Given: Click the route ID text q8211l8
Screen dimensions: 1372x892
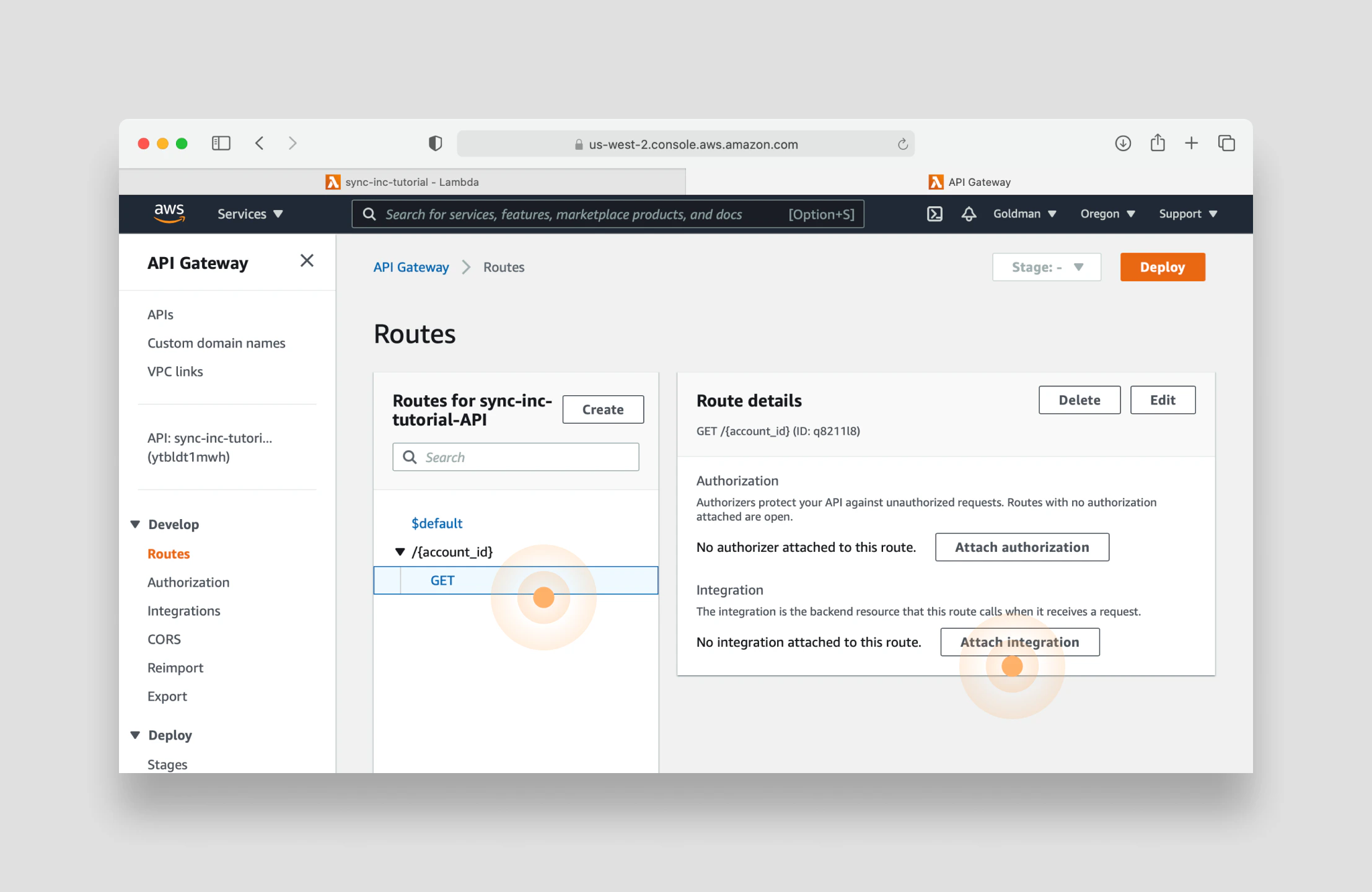Looking at the screenshot, I should click(x=836, y=431).
